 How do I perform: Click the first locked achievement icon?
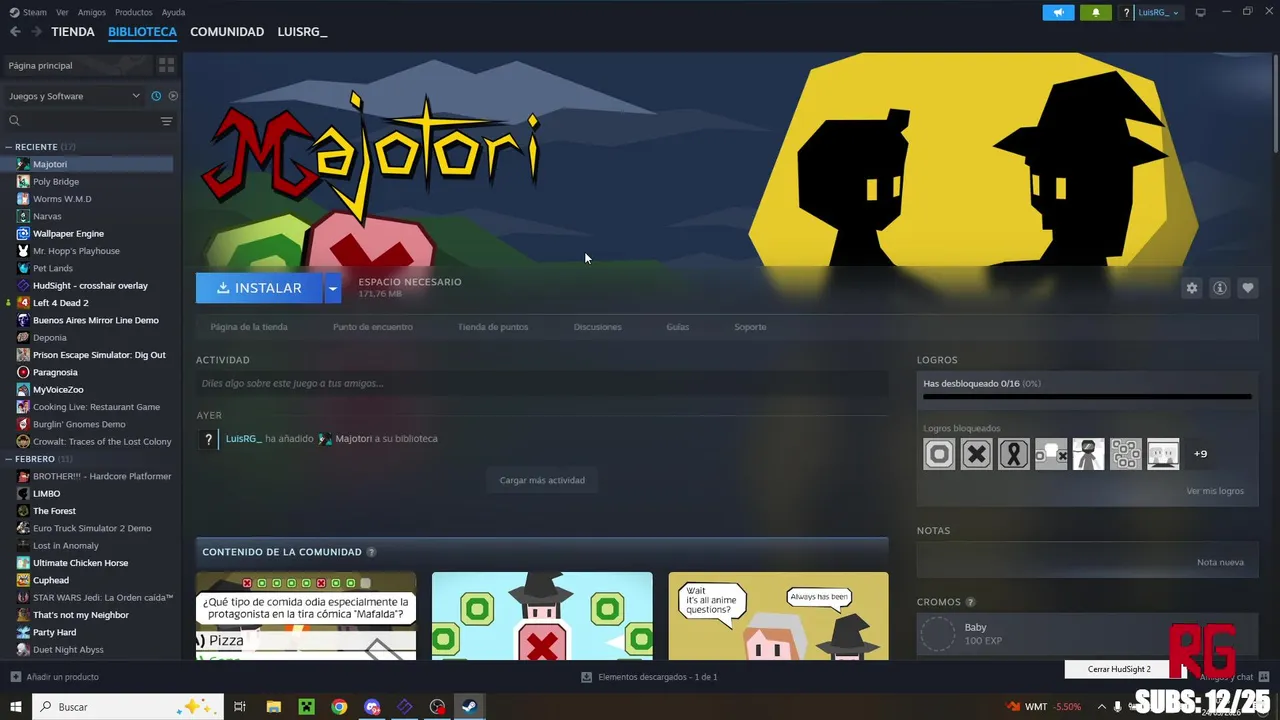939,454
